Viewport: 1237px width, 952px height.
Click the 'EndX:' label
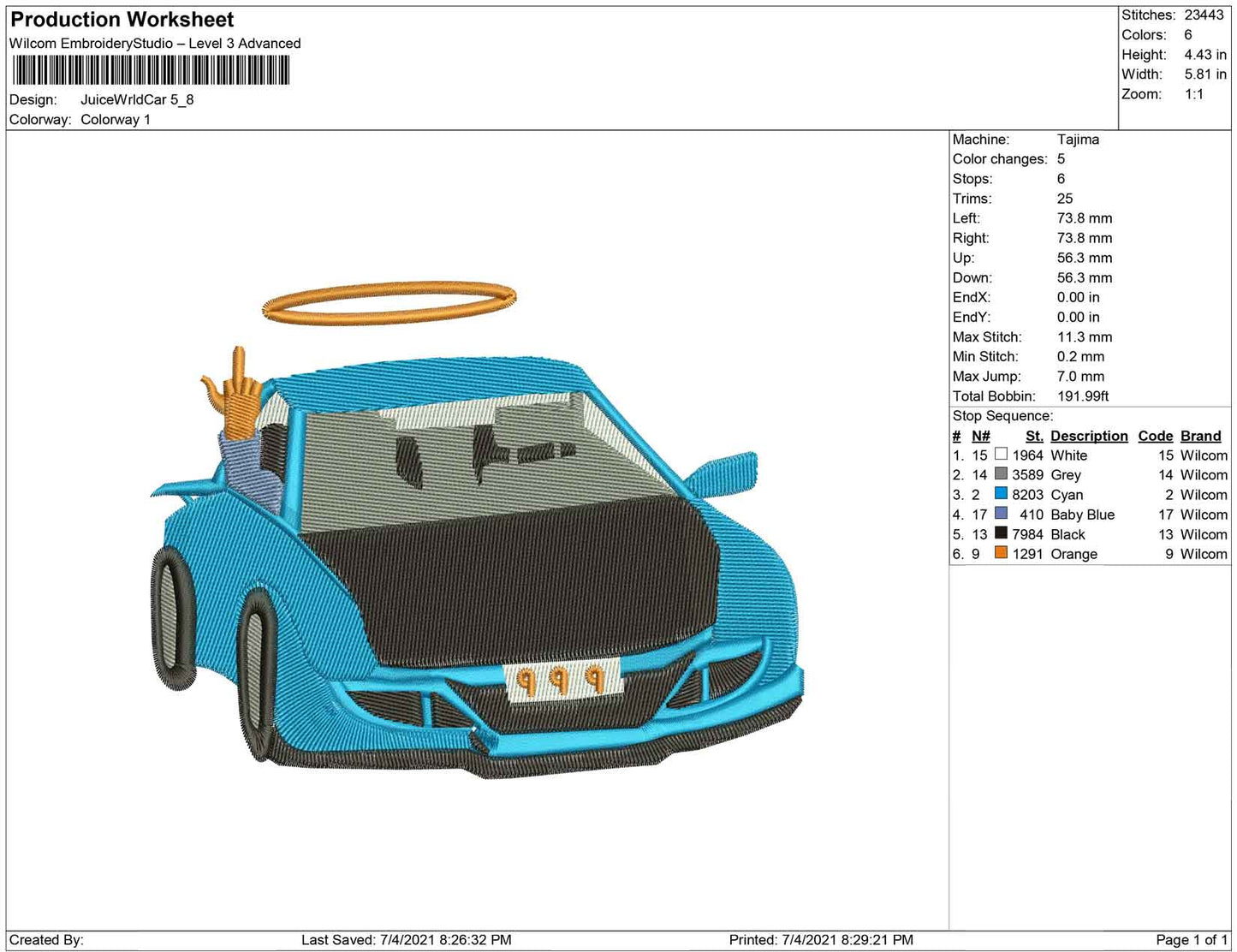click(x=972, y=297)
